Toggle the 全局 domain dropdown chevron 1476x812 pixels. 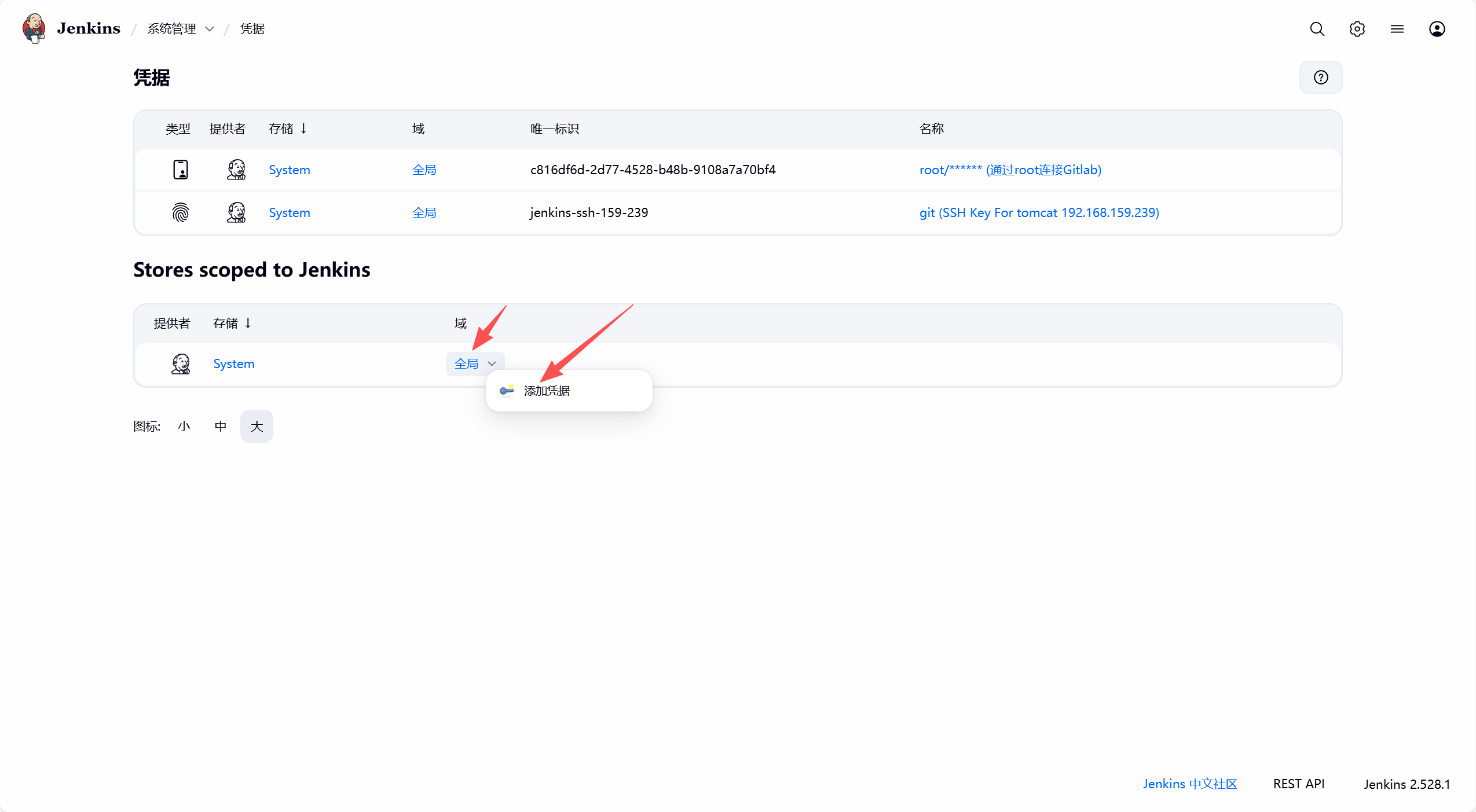(492, 363)
